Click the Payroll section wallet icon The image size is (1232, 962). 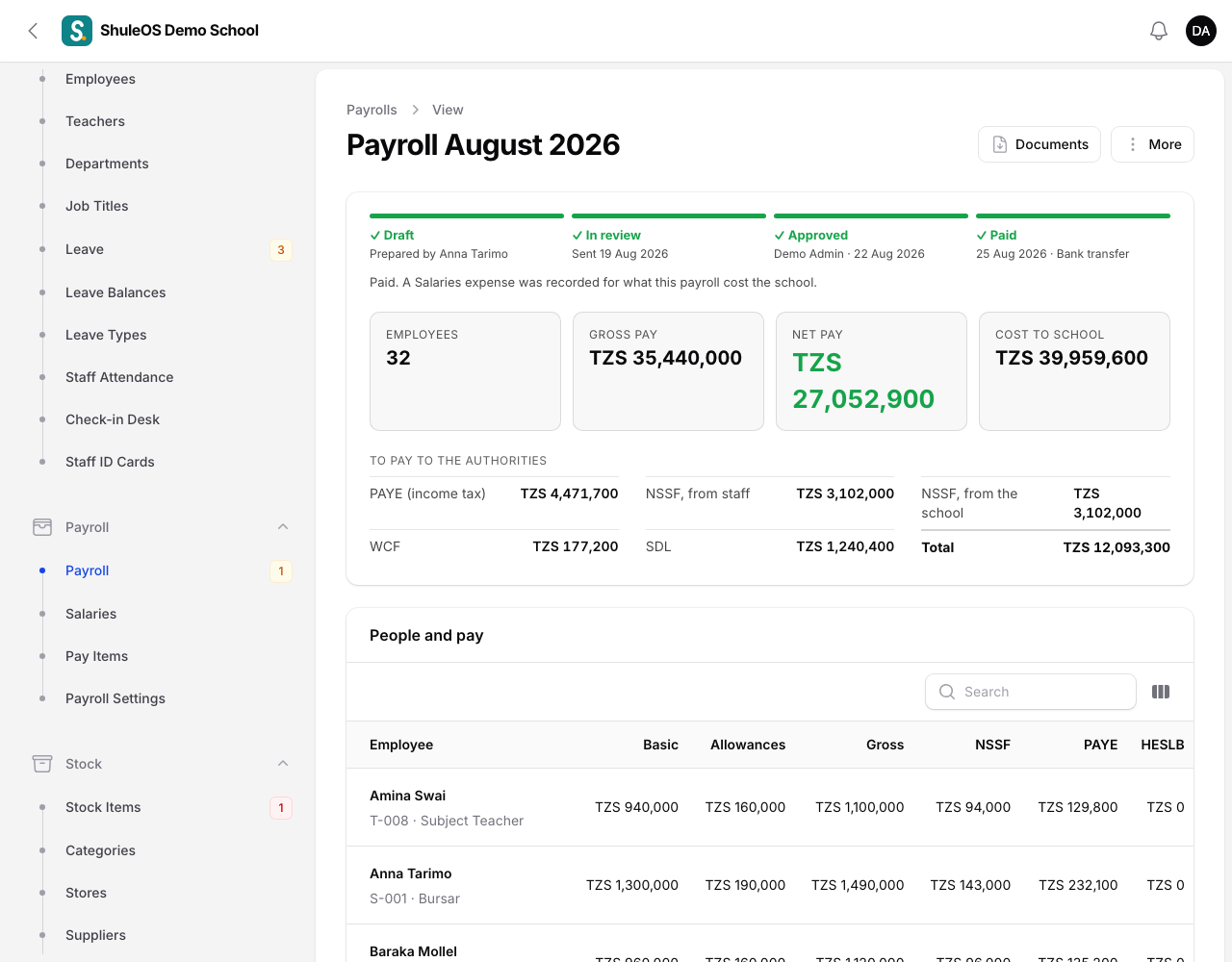tap(42, 527)
